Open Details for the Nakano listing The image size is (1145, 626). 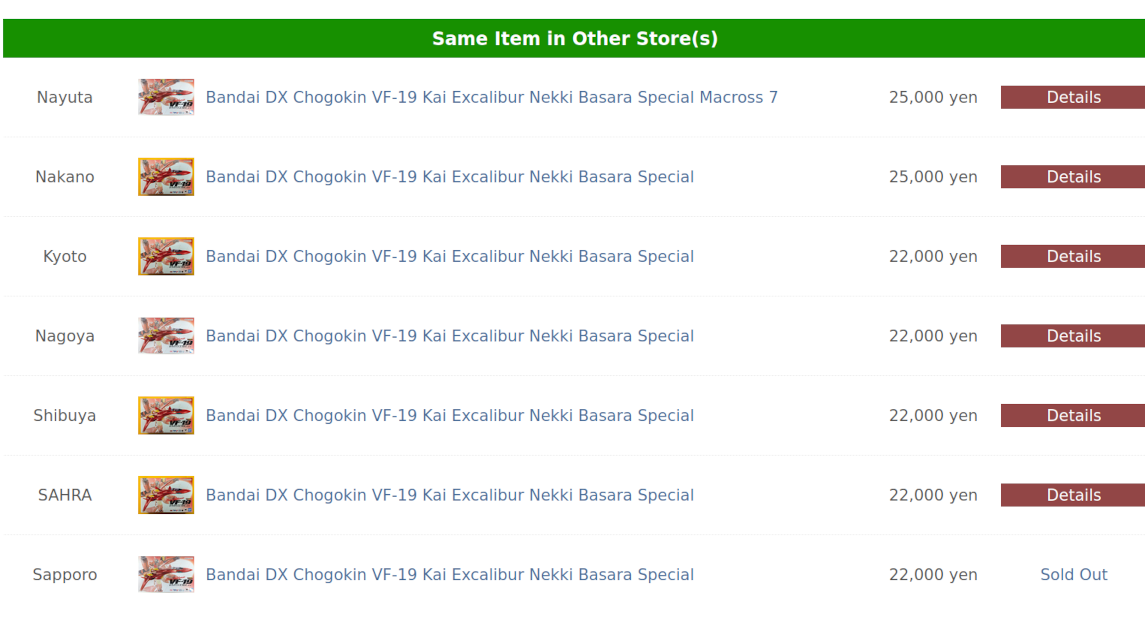tap(1073, 177)
